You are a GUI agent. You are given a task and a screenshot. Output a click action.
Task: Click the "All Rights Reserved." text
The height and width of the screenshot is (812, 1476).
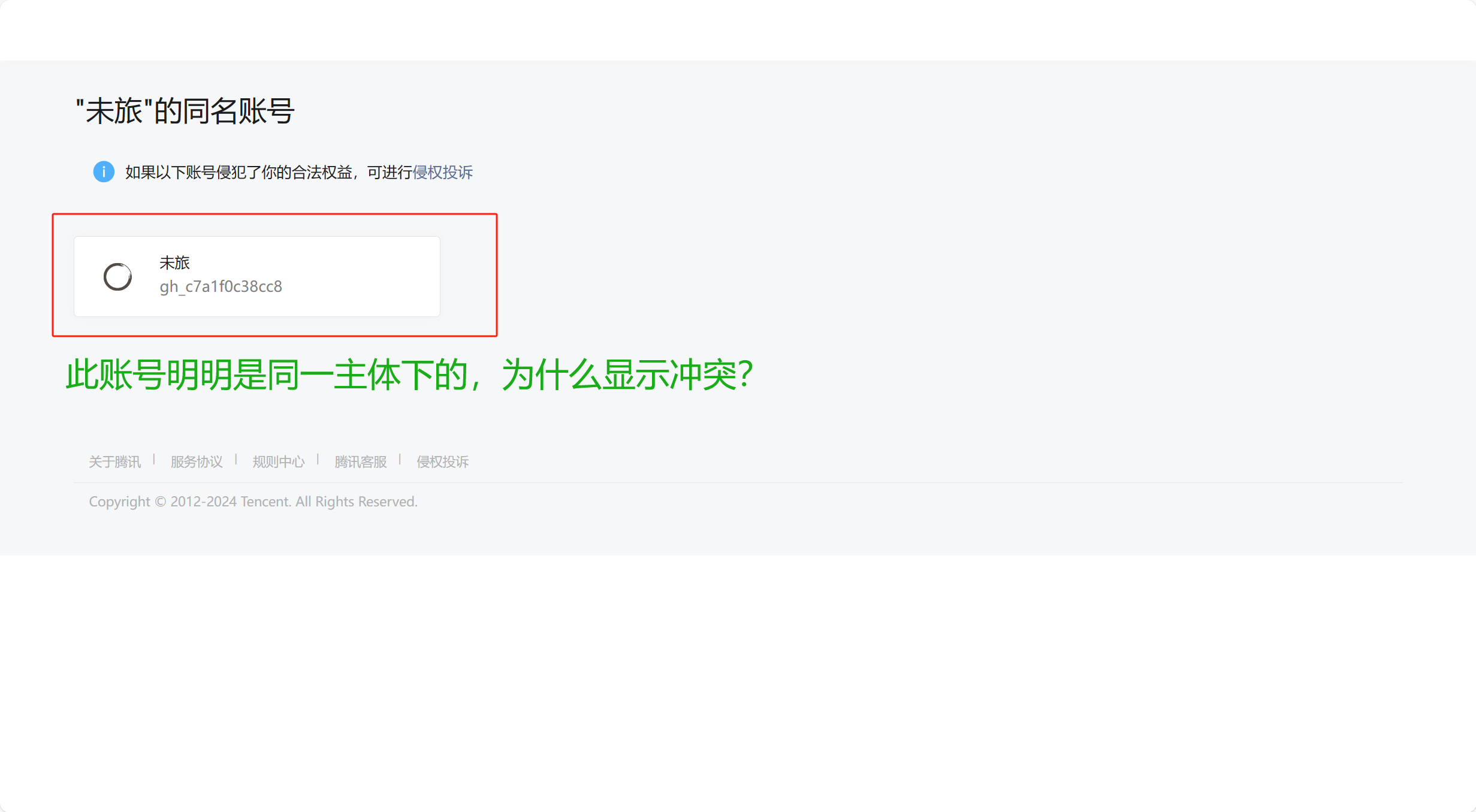[x=357, y=502]
